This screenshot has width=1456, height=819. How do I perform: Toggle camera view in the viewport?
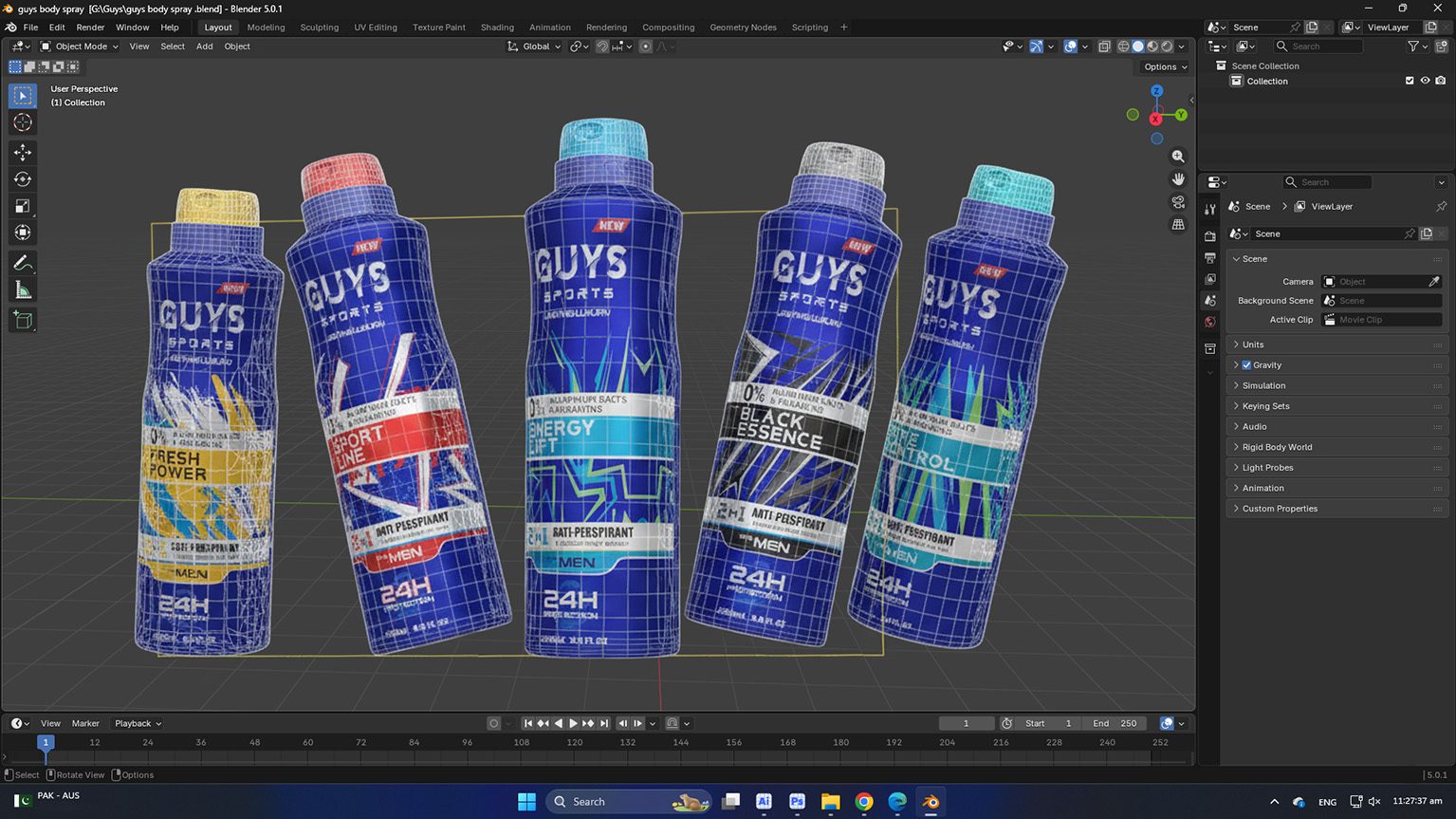(1178, 202)
